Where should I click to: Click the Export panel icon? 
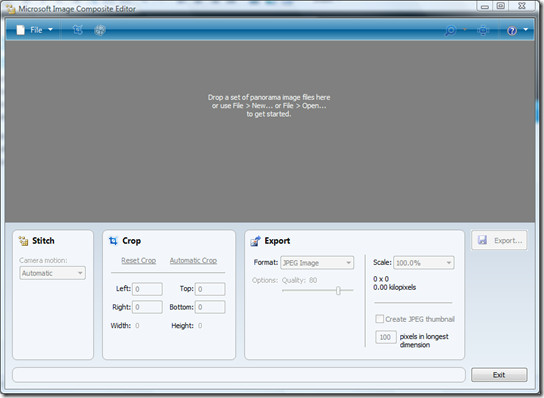click(x=255, y=240)
